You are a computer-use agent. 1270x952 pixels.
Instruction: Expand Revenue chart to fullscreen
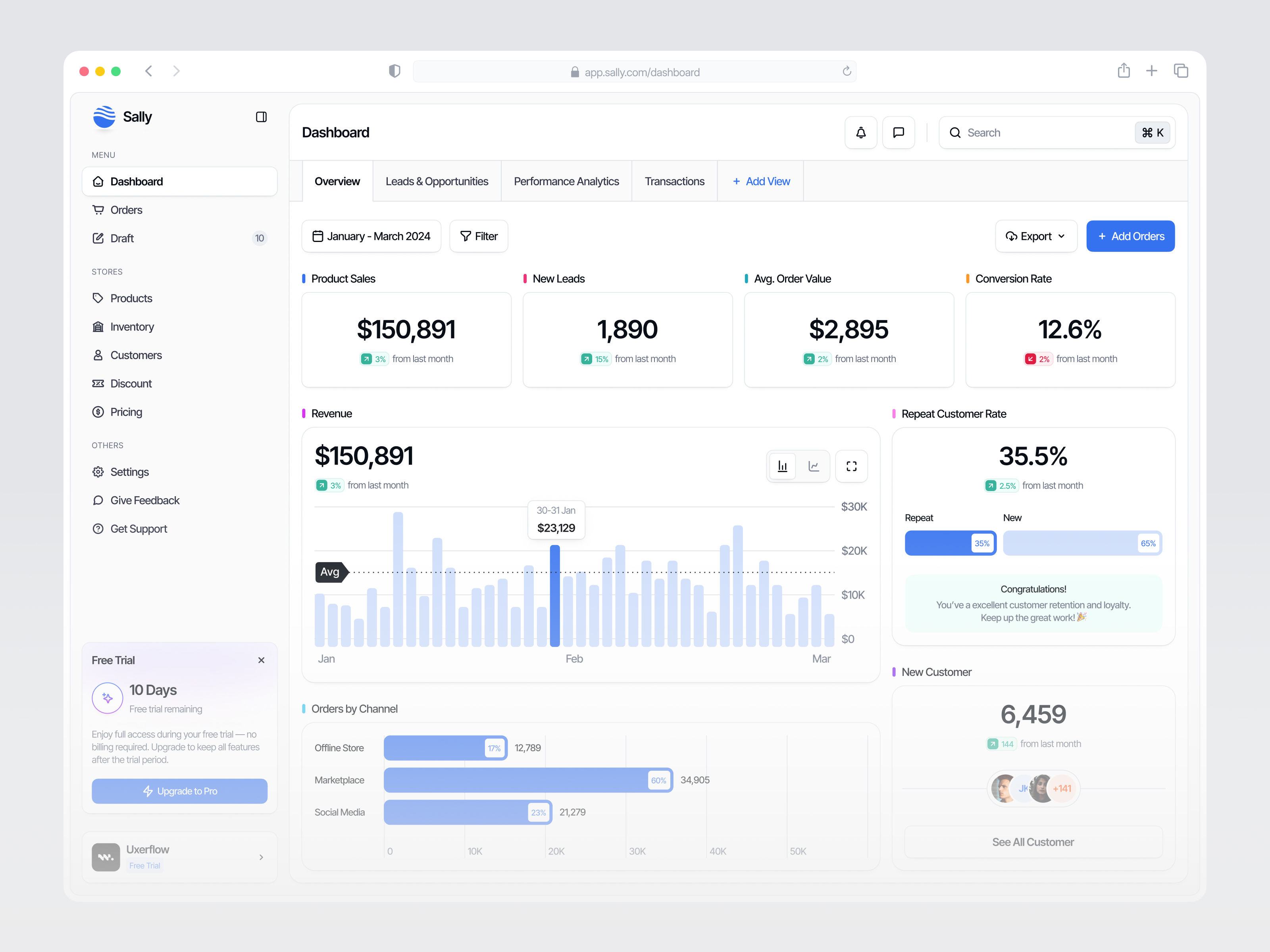[x=851, y=466]
